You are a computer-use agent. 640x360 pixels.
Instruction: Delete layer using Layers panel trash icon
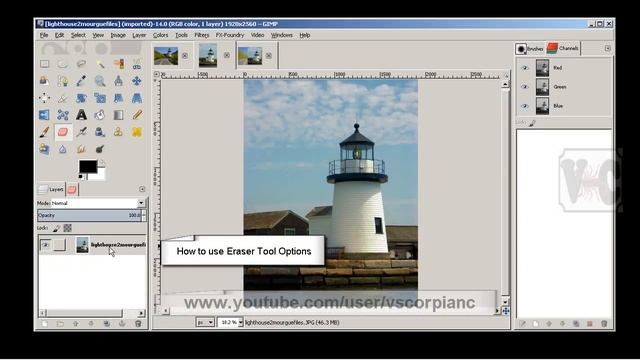tap(138, 324)
